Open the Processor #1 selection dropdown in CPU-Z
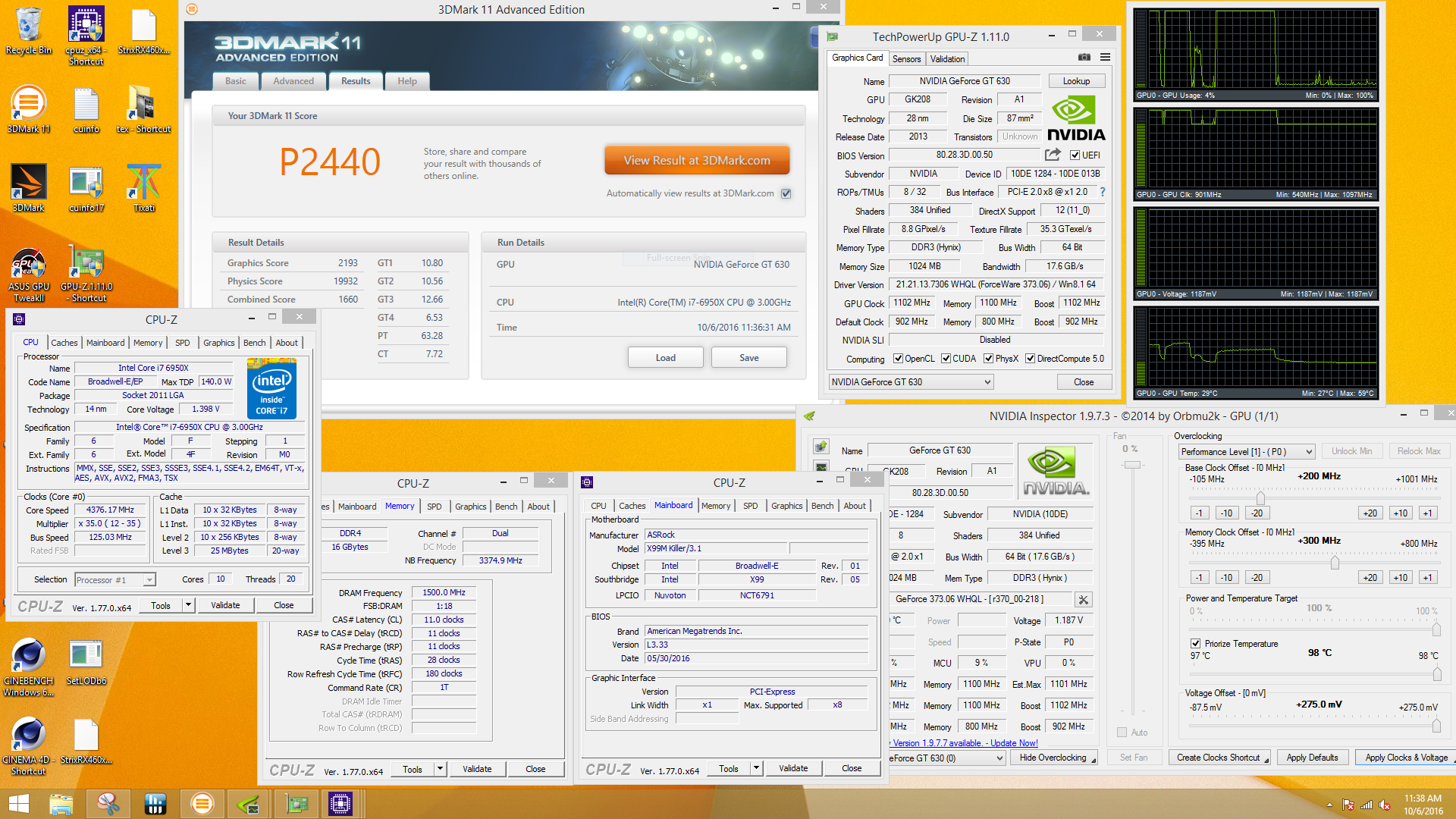This screenshot has height=819, width=1456. tap(115, 580)
